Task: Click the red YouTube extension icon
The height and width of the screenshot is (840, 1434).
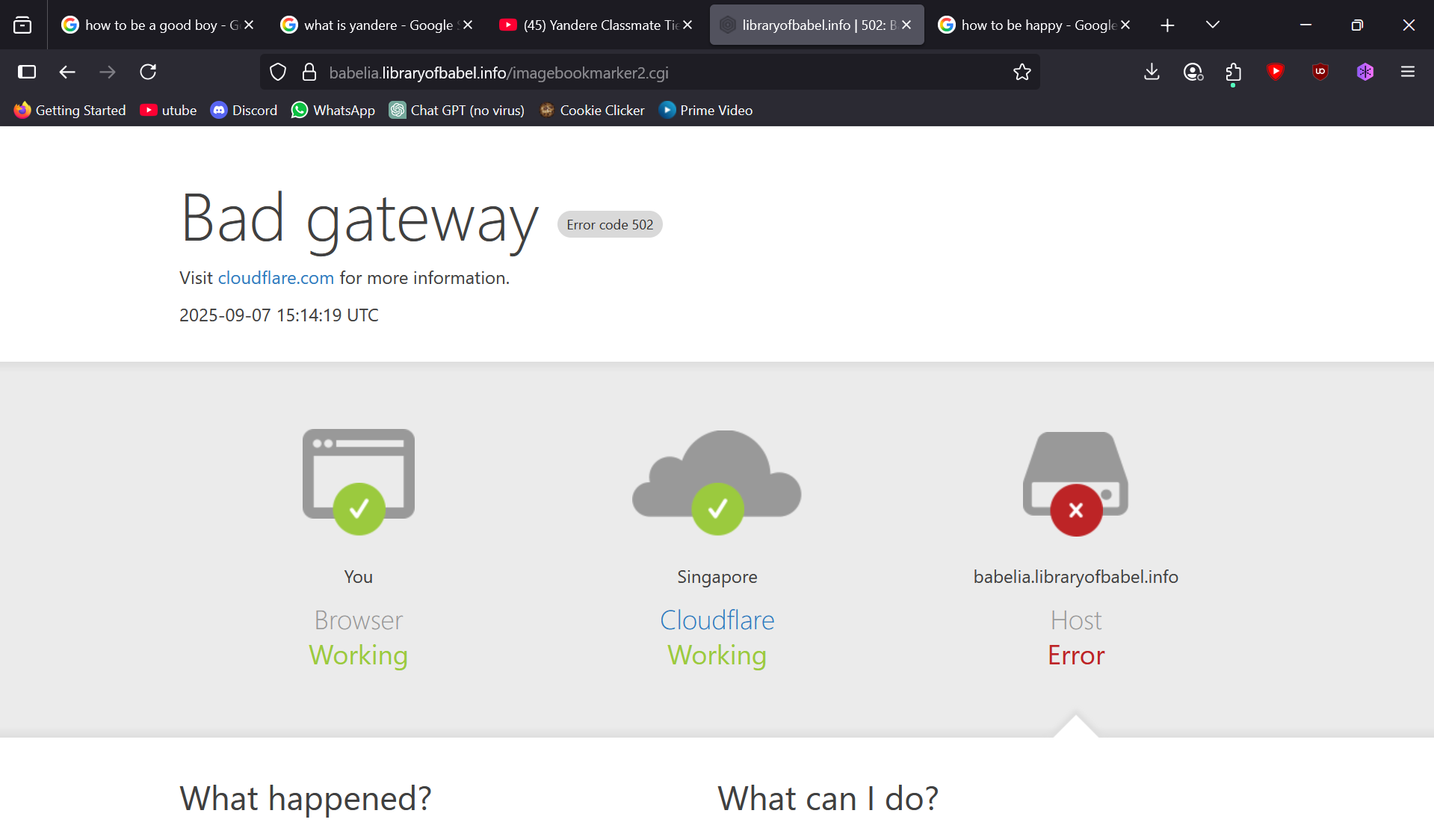Action: [x=1276, y=72]
